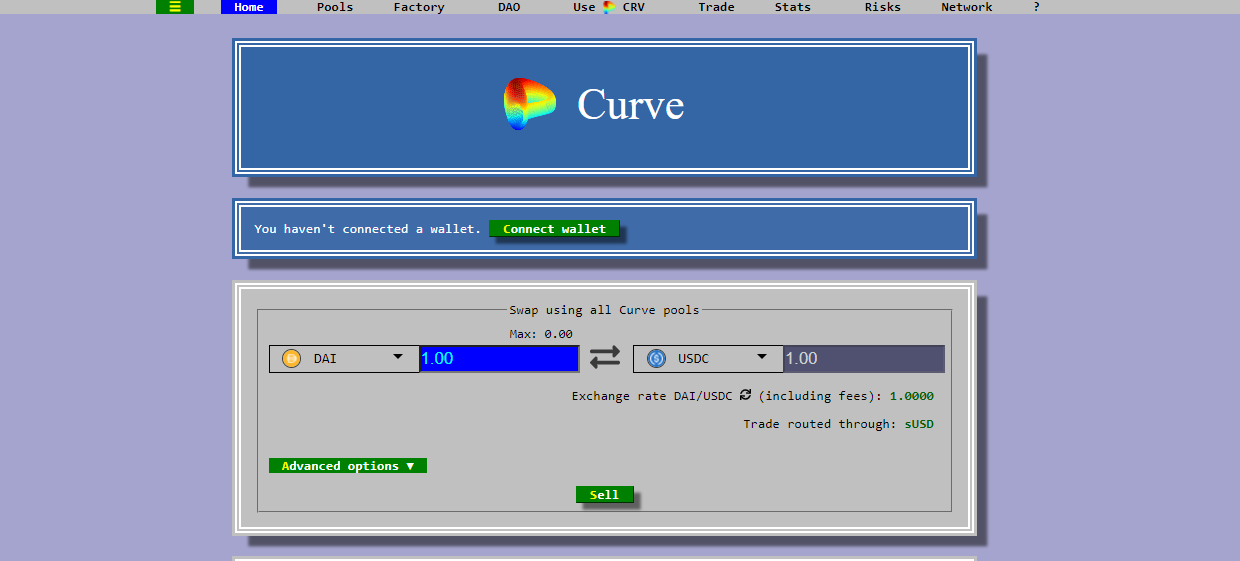Click the USDC output amount field
The height and width of the screenshot is (561, 1240).
click(x=864, y=358)
